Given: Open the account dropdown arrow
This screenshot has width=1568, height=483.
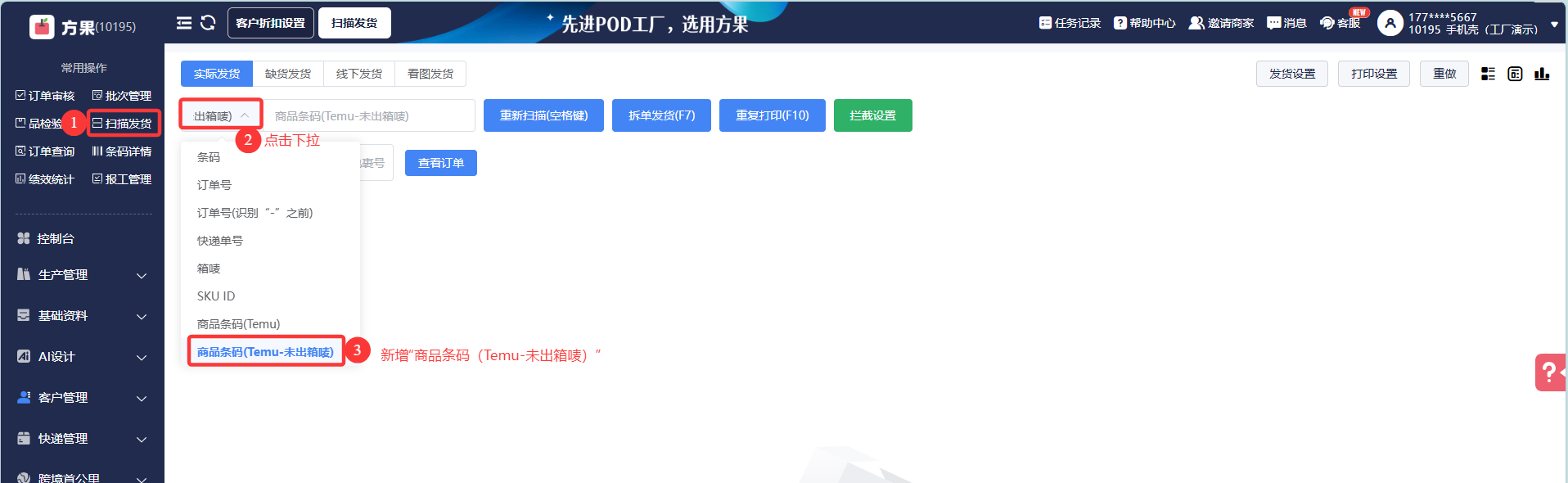Looking at the screenshot, I should tap(1554, 25).
